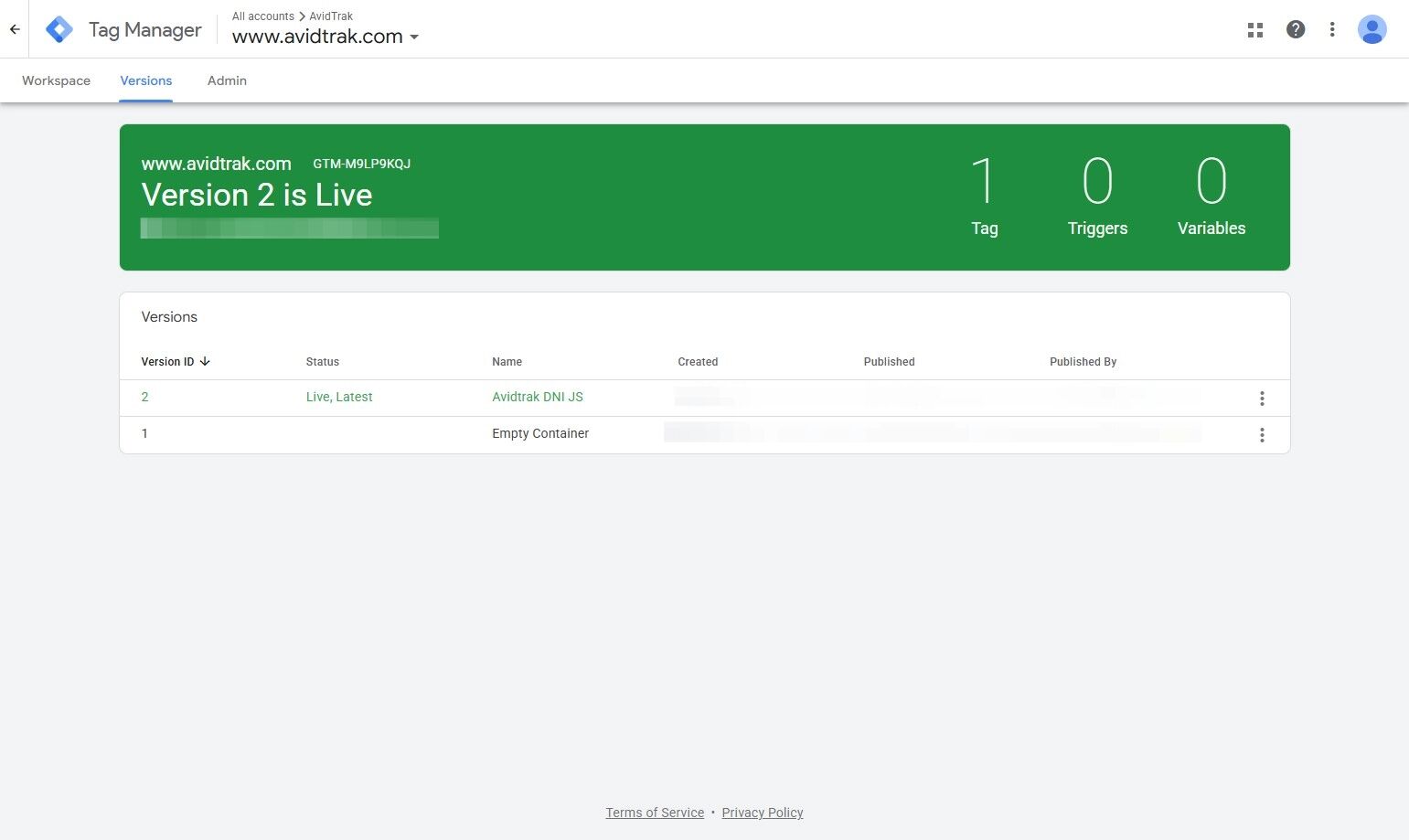Click the Version 2 is Live heading

pyautogui.click(x=257, y=195)
